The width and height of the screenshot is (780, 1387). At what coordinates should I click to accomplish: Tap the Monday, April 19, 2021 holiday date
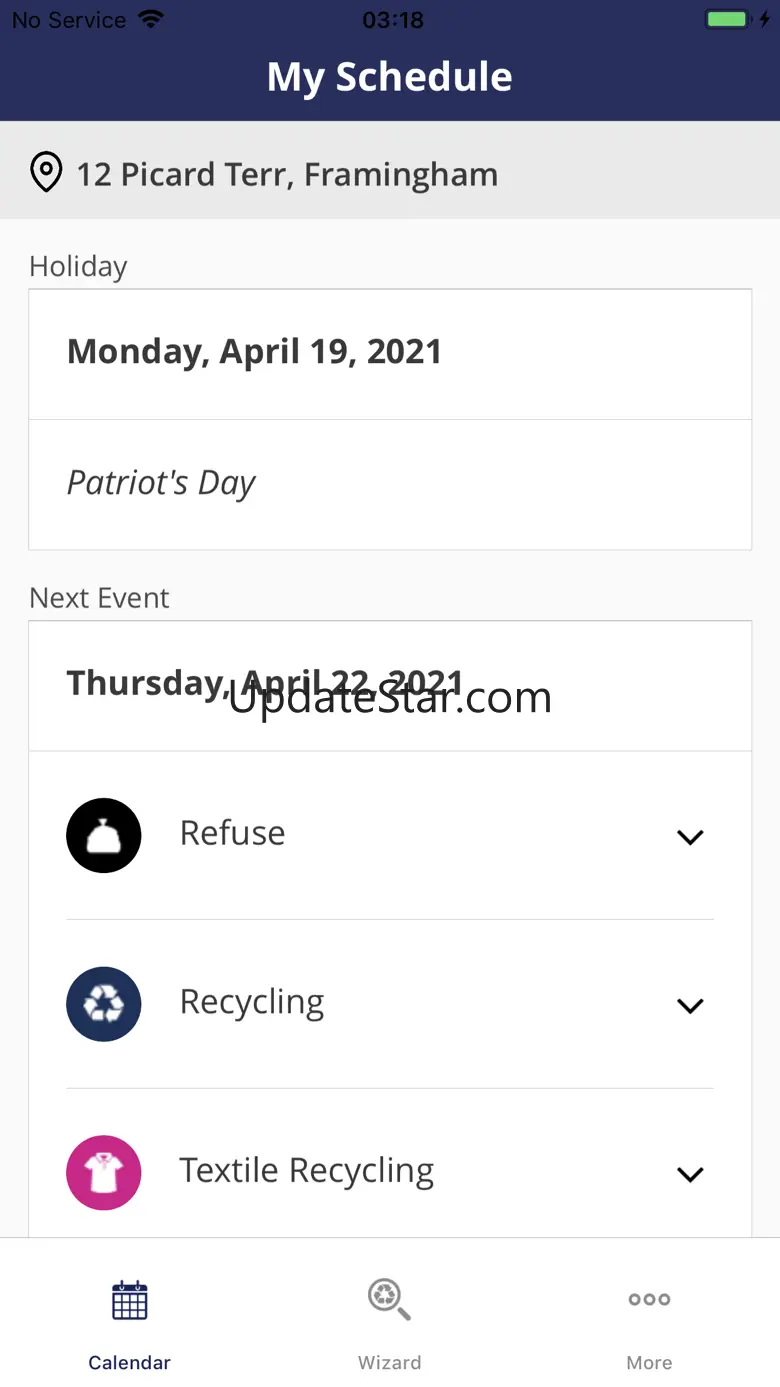(x=254, y=352)
